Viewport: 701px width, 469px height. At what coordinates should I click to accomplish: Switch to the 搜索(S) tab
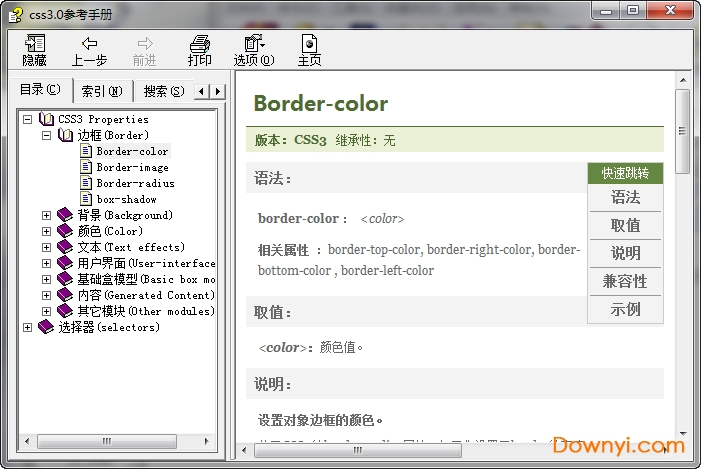[x=164, y=91]
